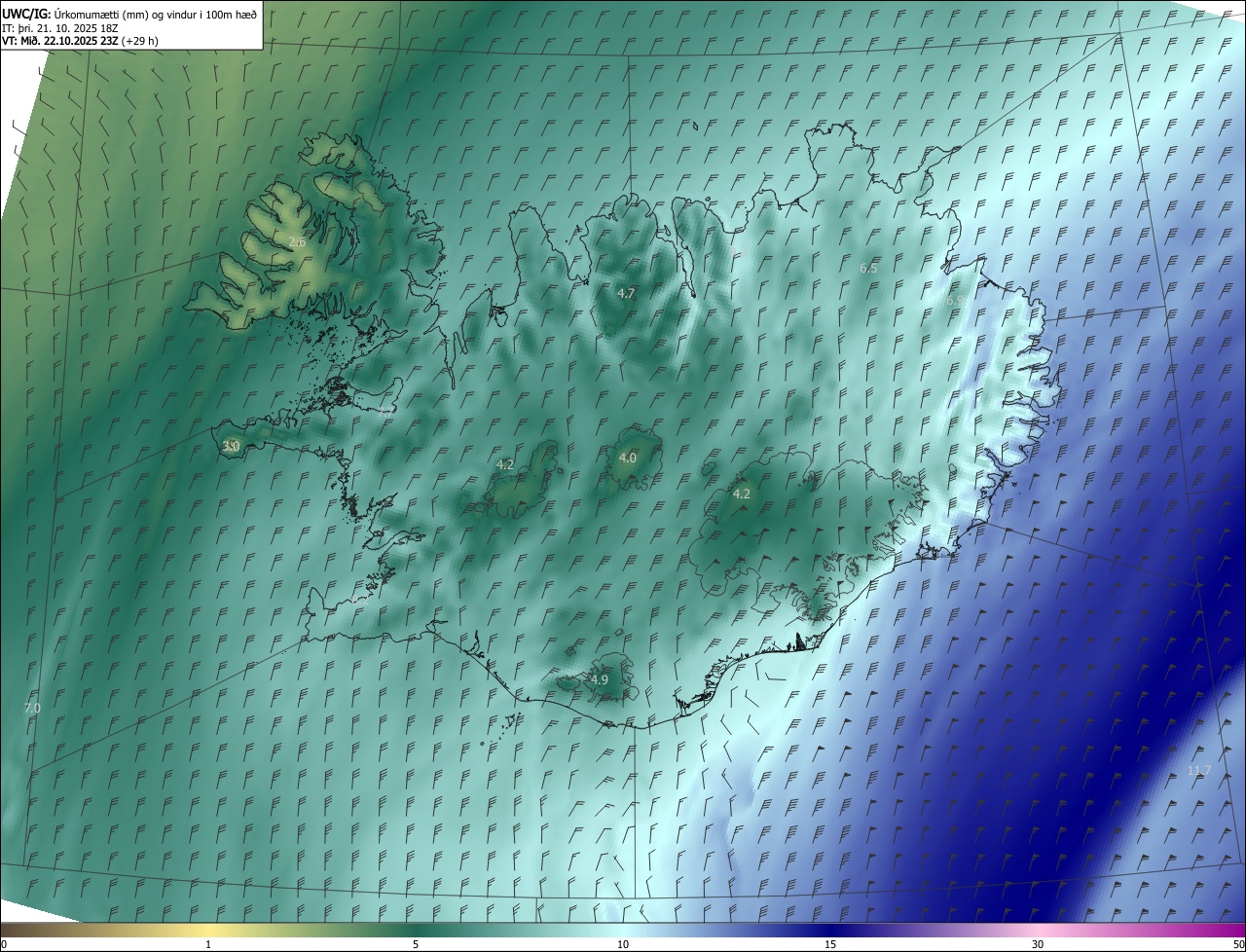Click the '5' tick on the color scale
This screenshot has width=1246, height=952.
[x=416, y=944]
